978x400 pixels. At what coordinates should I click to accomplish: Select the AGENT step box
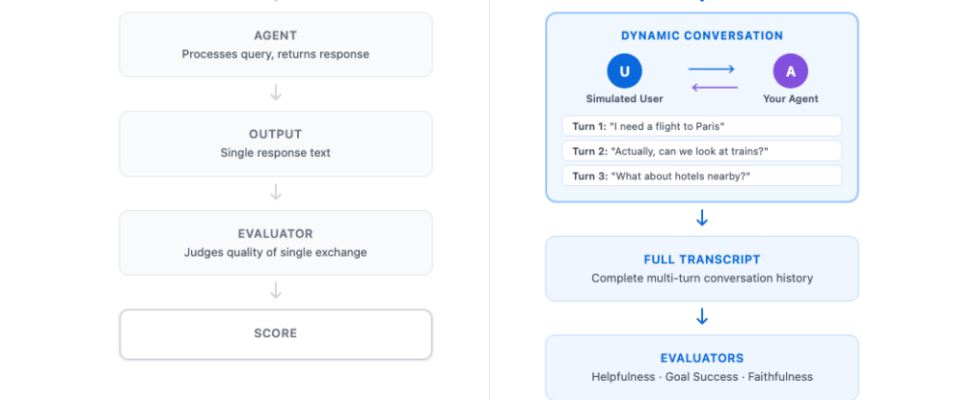click(276, 45)
